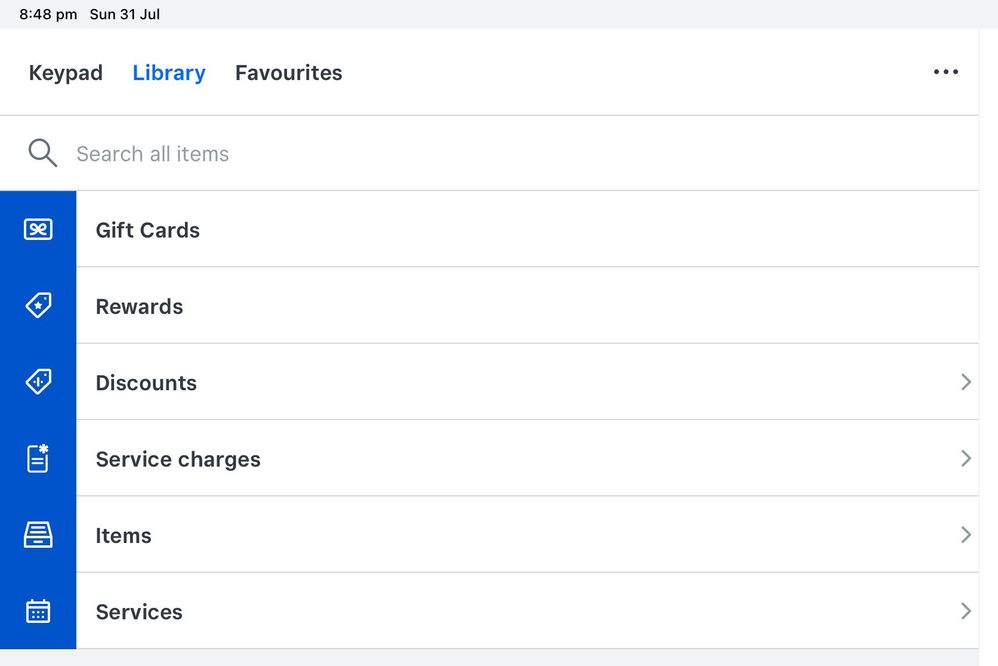Expand Discounts with its chevron arrow

click(x=965, y=382)
